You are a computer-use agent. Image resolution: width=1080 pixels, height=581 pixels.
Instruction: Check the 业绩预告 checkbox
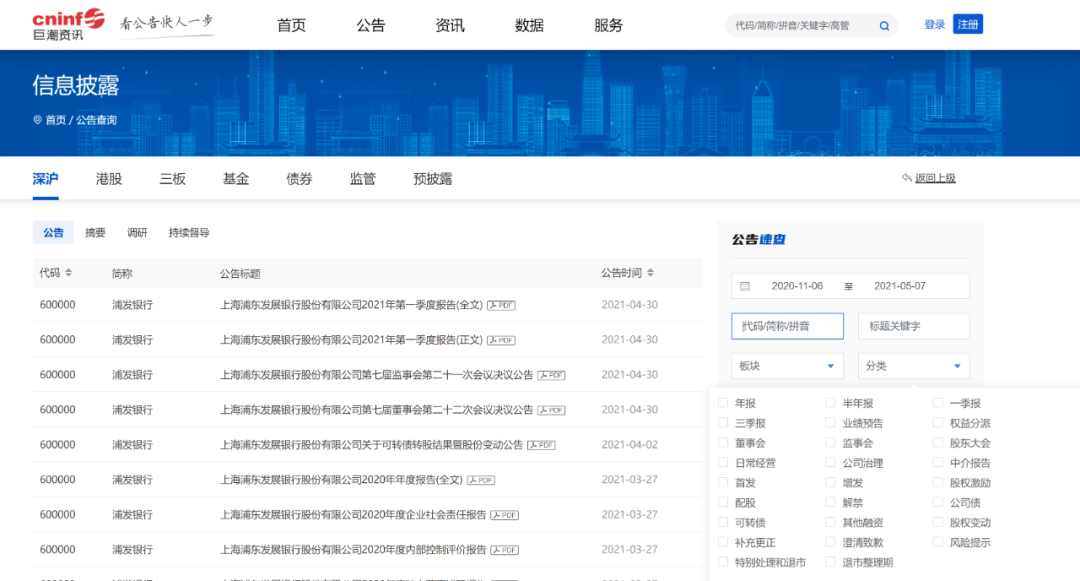pyautogui.click(x=830, y=423)
